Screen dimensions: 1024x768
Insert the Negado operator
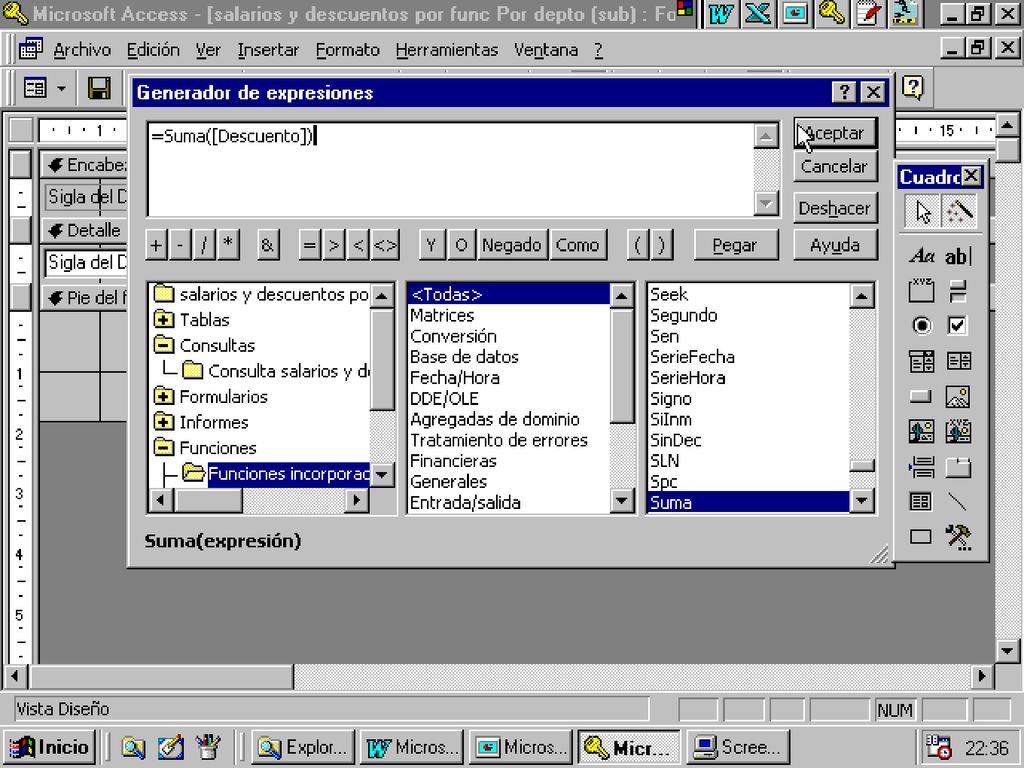[511, 246]
